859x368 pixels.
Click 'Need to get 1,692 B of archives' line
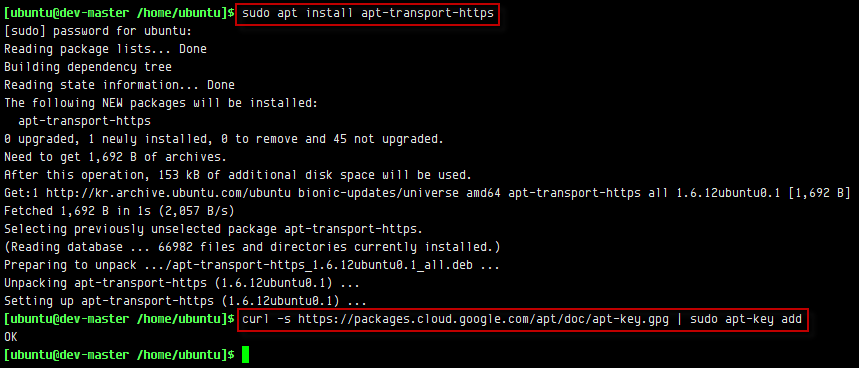[x=116, y=157]
